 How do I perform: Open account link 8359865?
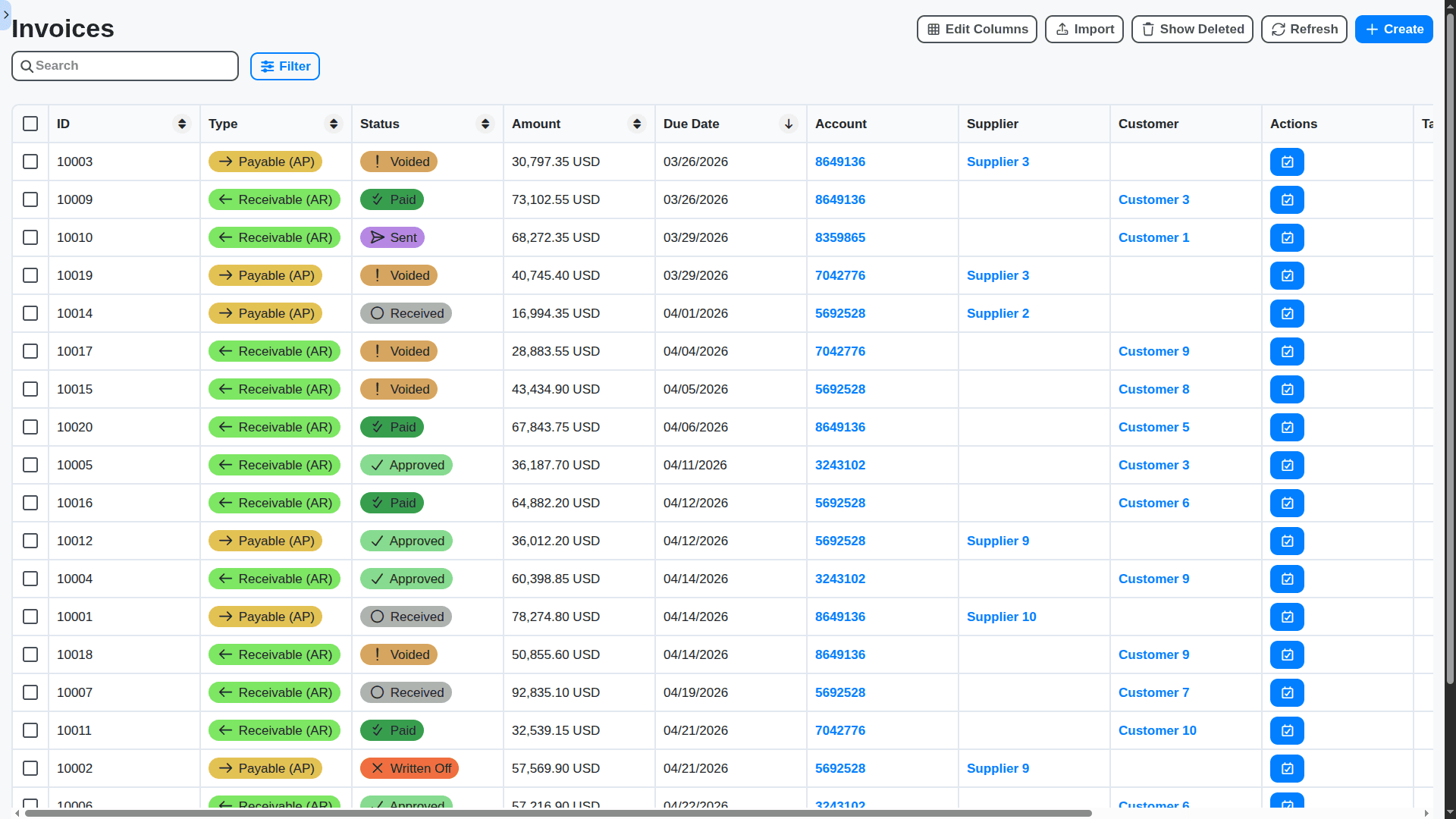click(839, 237)
